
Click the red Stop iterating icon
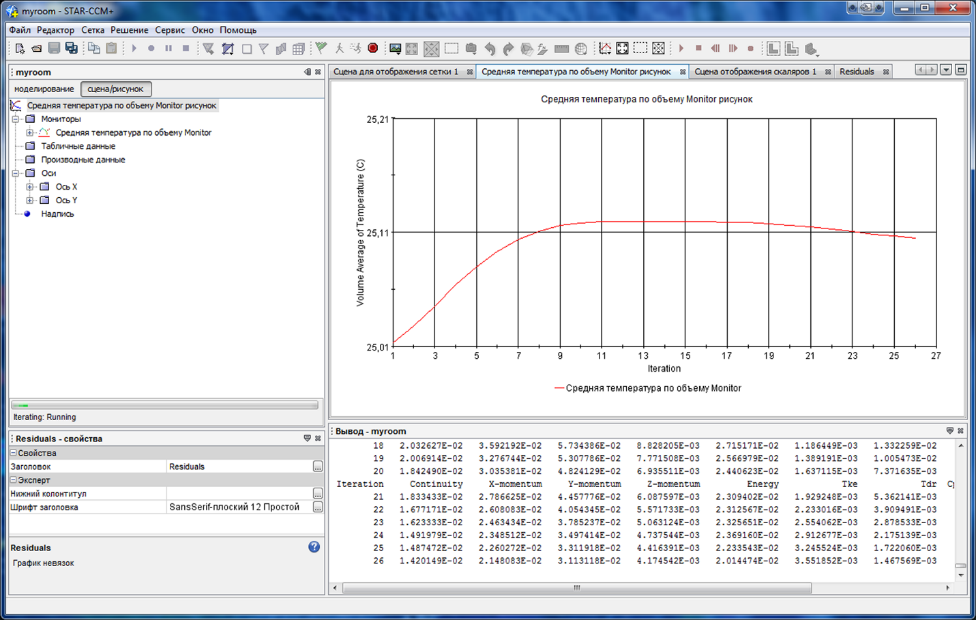click(372, 48)
